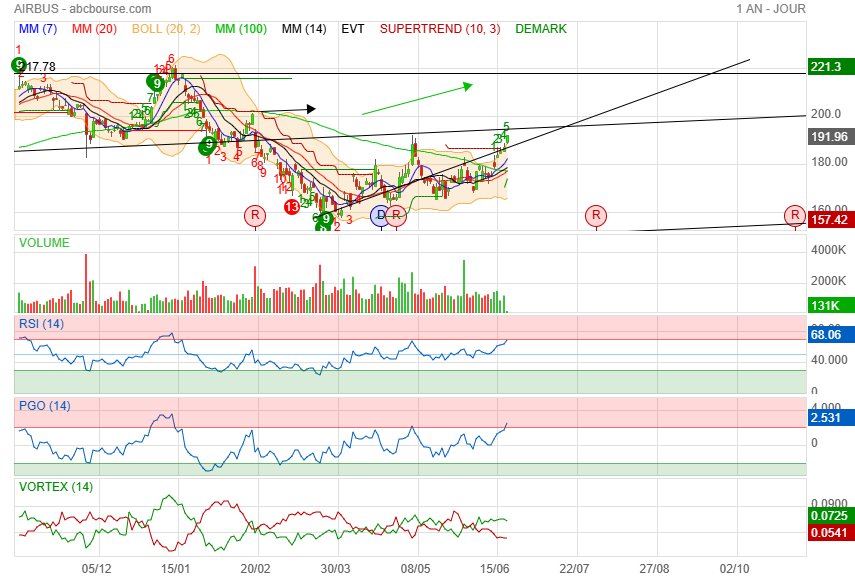Viewport: 855px width, 579px height.
Task: Click the blue D event marker
Action: click(380, 215)
